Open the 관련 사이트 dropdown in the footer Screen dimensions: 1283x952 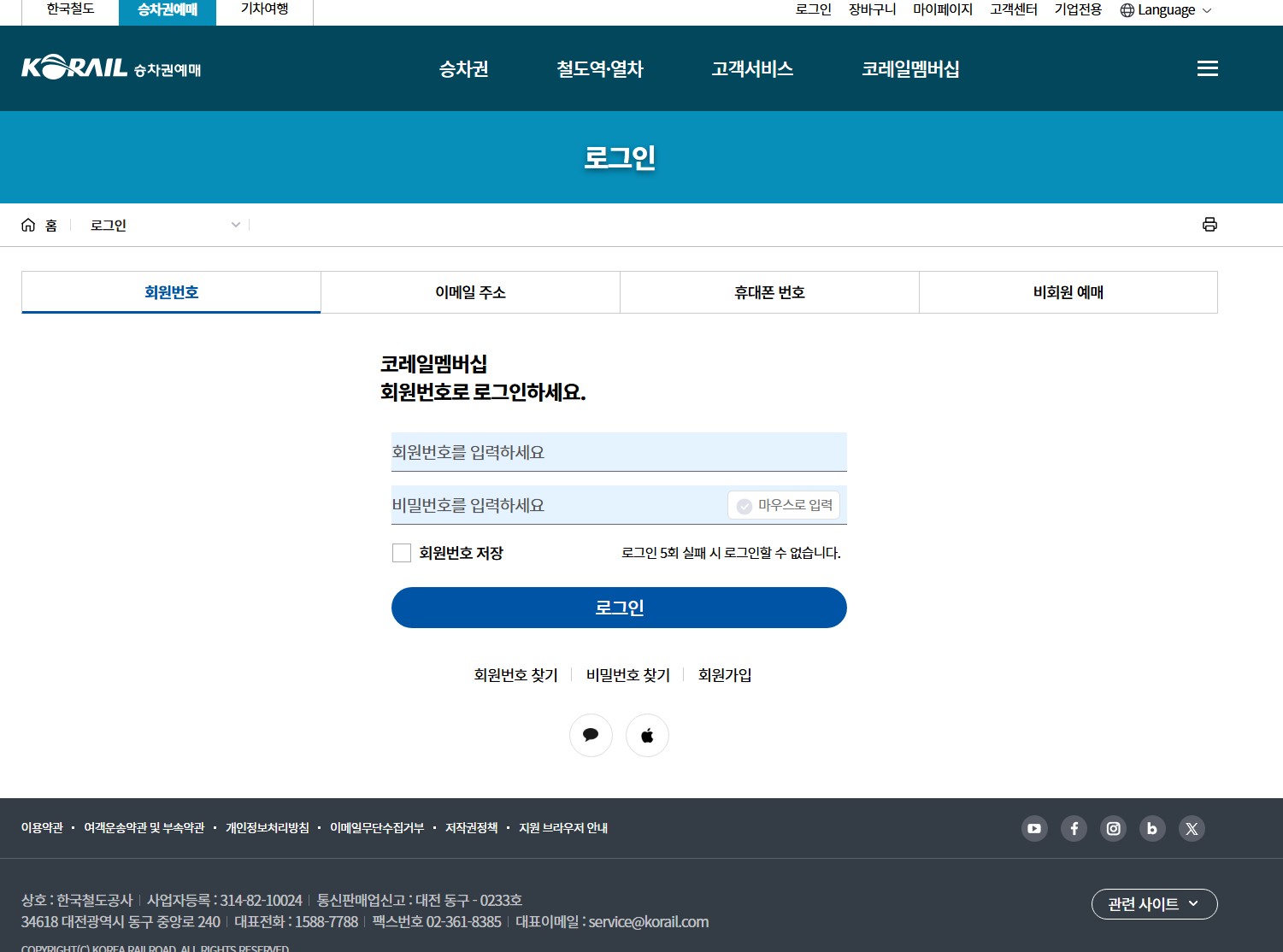coord(1153,904)
